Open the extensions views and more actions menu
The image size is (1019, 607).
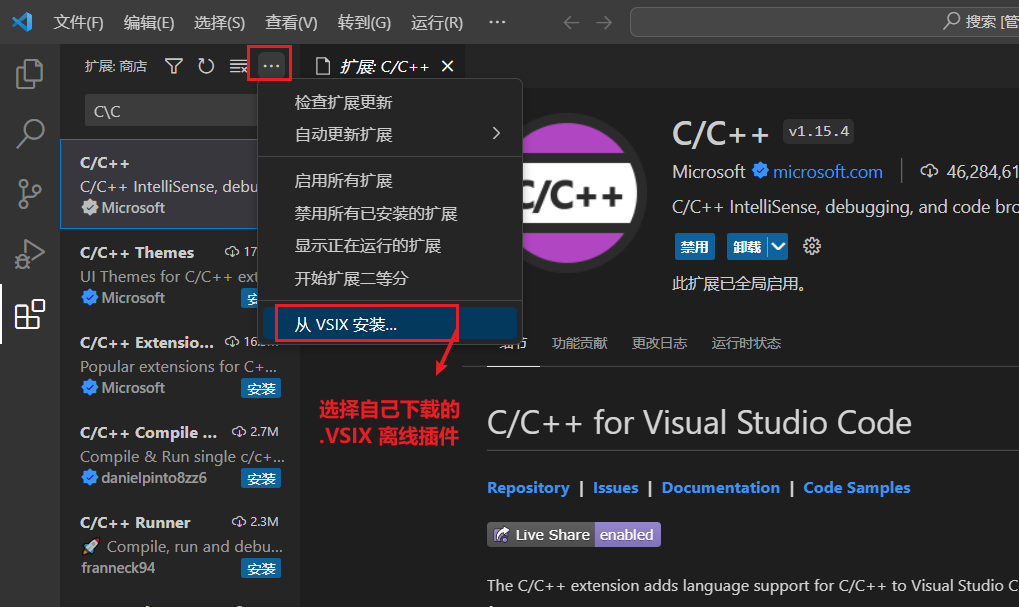270,66
